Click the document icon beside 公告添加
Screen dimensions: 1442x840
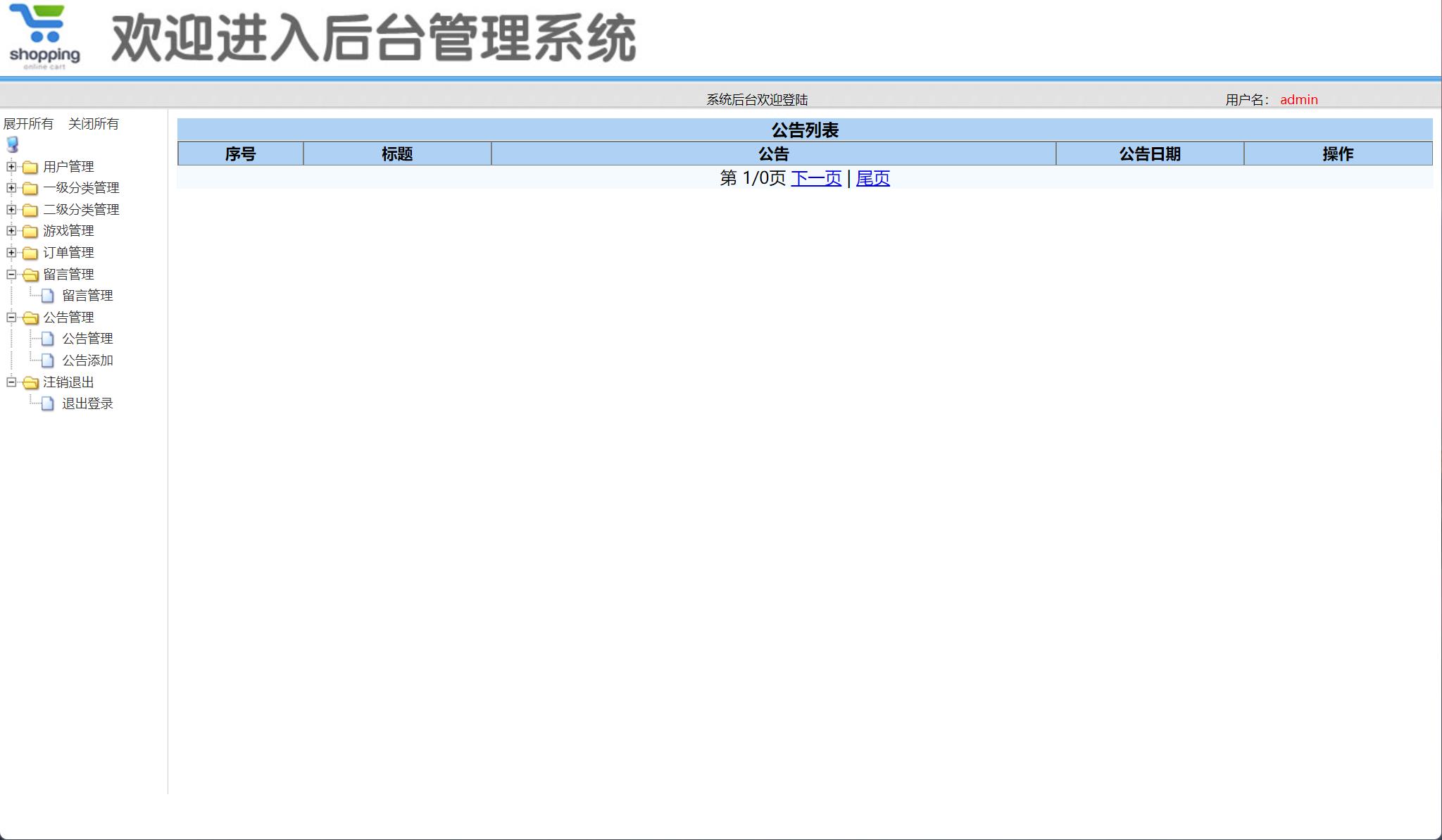pos(46,361)
